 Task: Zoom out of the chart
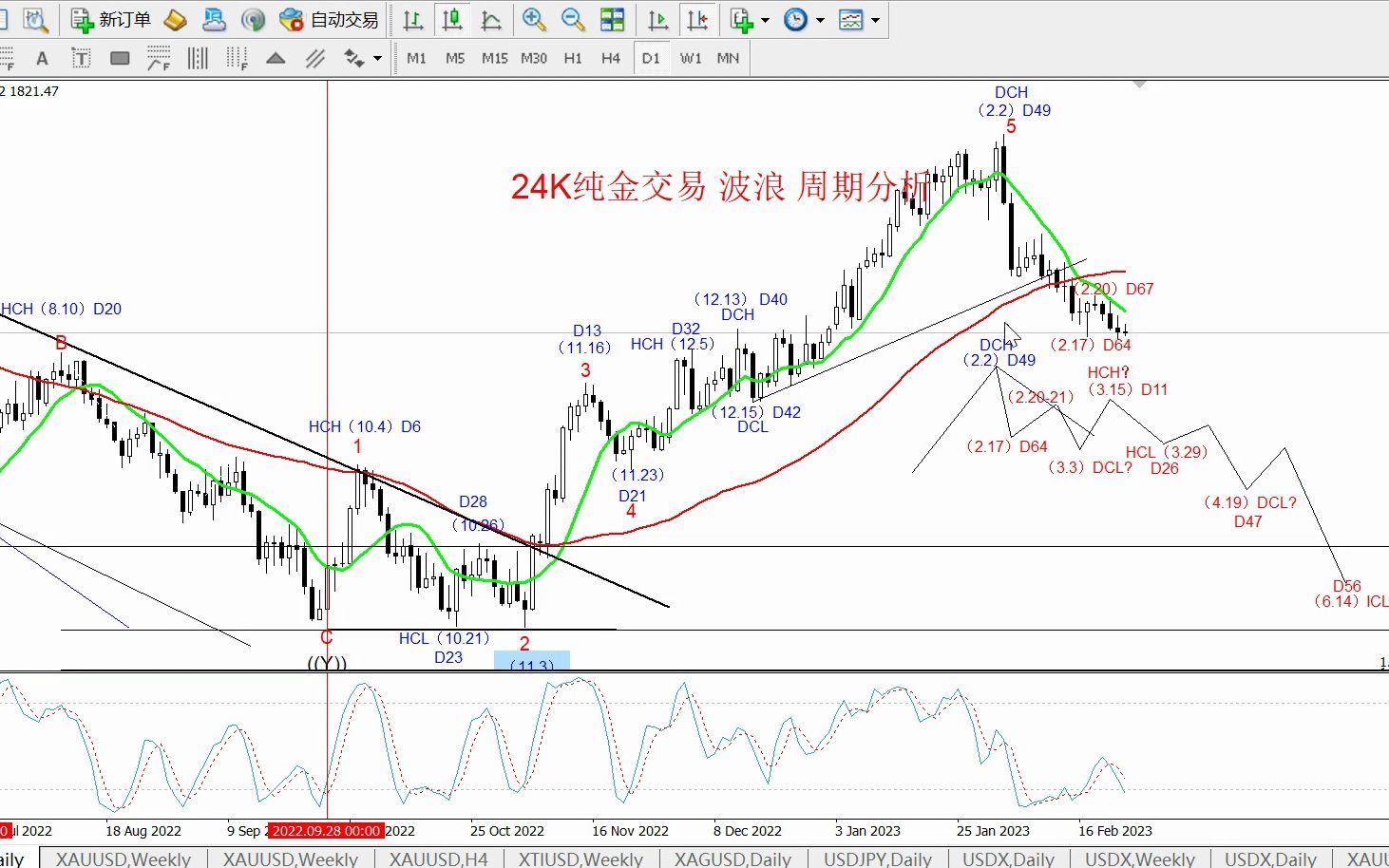point(573,19)
